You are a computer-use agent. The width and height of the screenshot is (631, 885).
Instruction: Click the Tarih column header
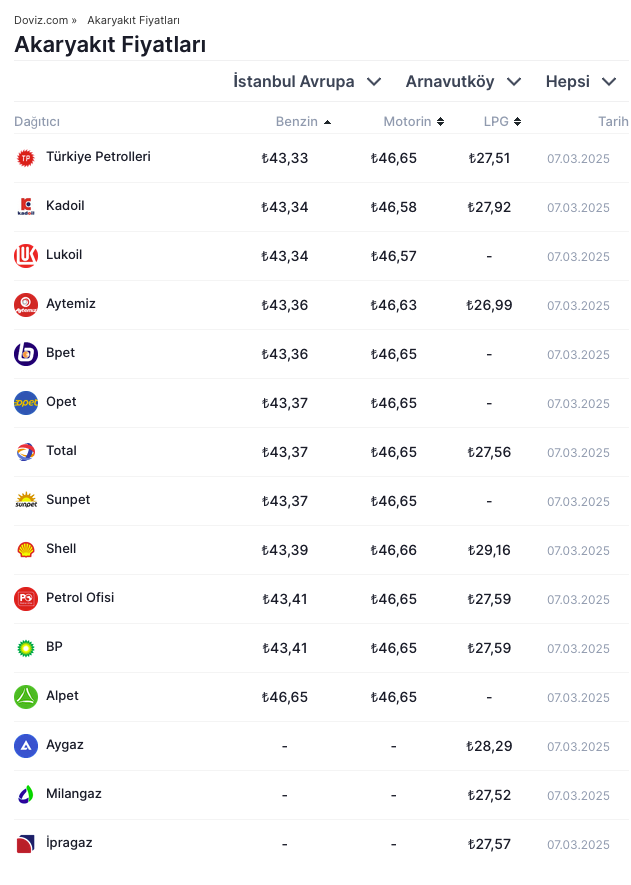[x=612, y=122]
